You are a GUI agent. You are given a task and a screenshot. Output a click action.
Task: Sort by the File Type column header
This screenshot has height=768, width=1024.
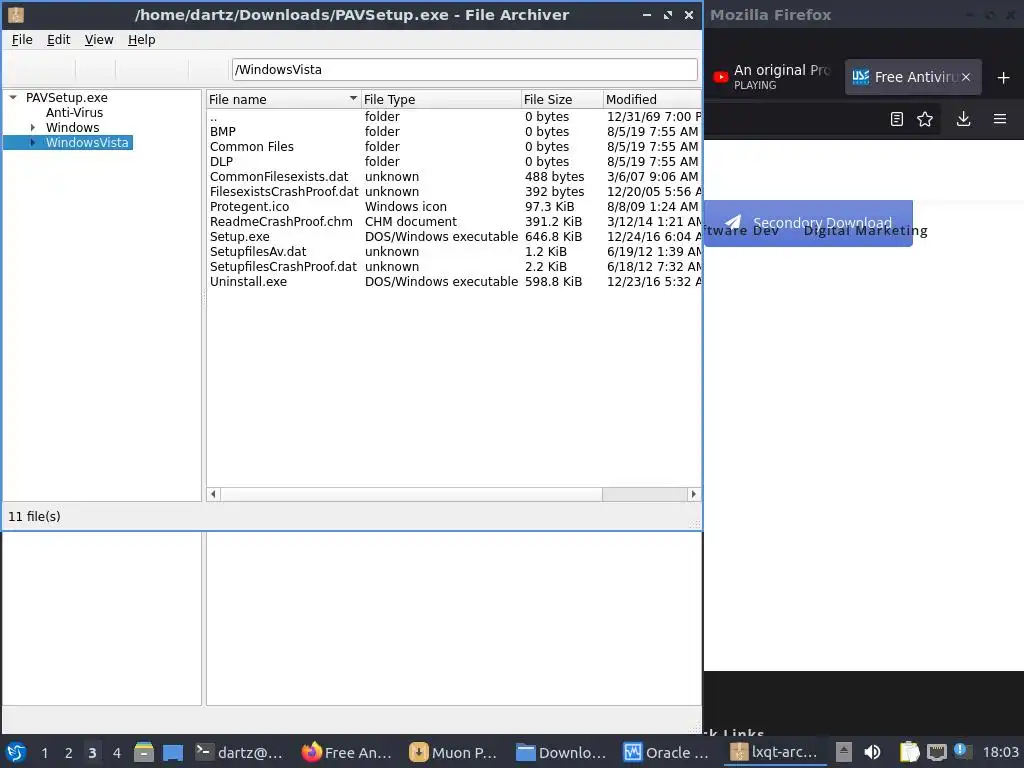pos(441,99)
